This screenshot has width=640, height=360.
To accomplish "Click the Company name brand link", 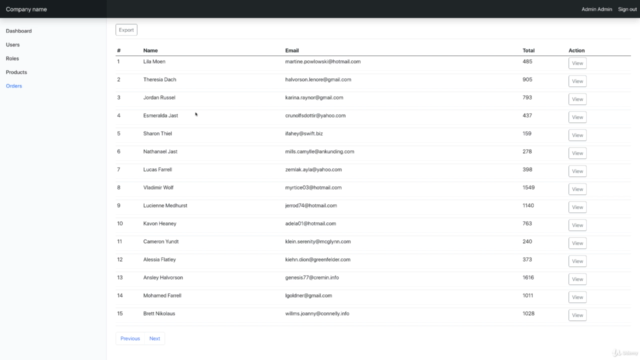I will click(26, 9).
